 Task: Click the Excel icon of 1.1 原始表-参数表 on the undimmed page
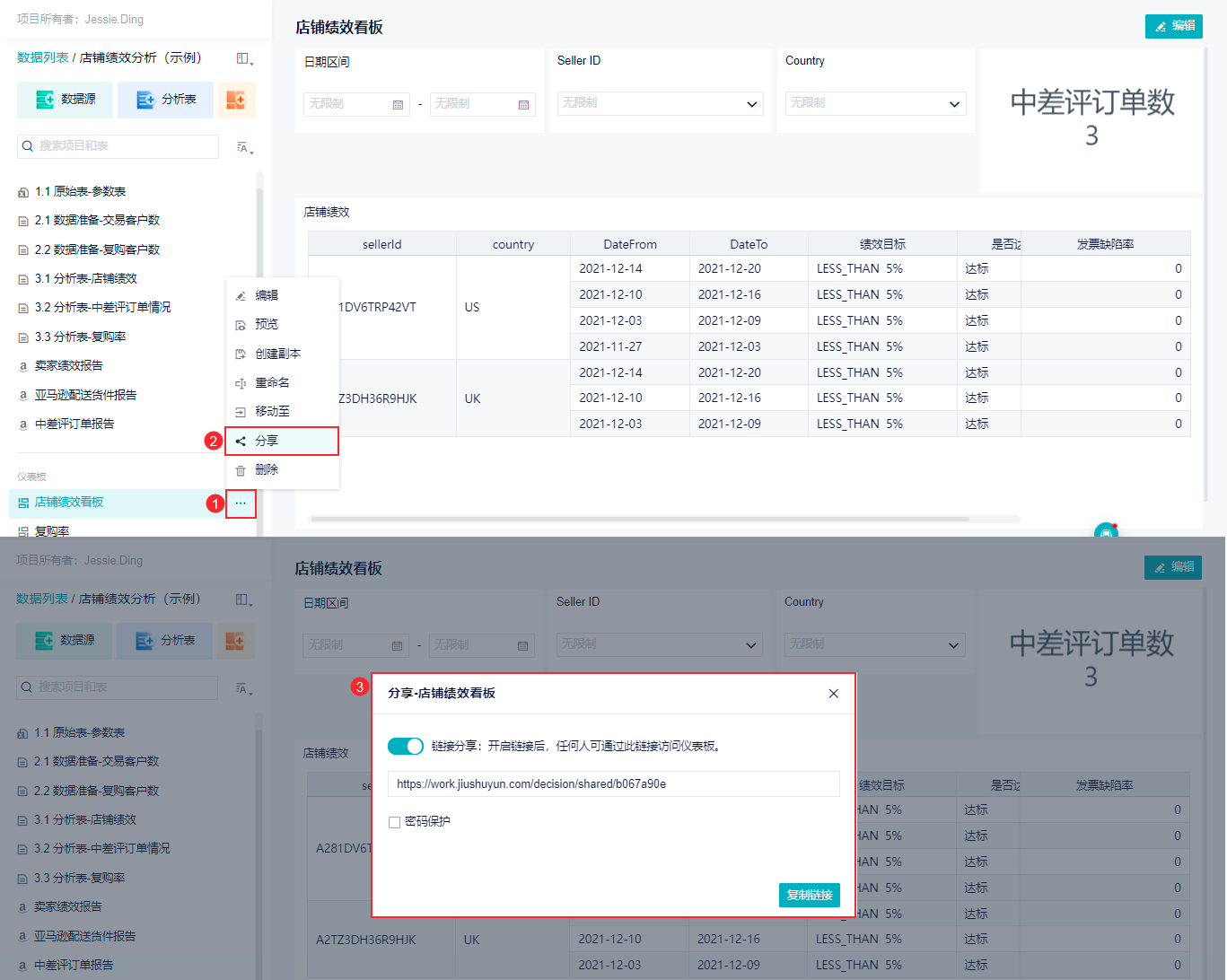pos(23,192)
